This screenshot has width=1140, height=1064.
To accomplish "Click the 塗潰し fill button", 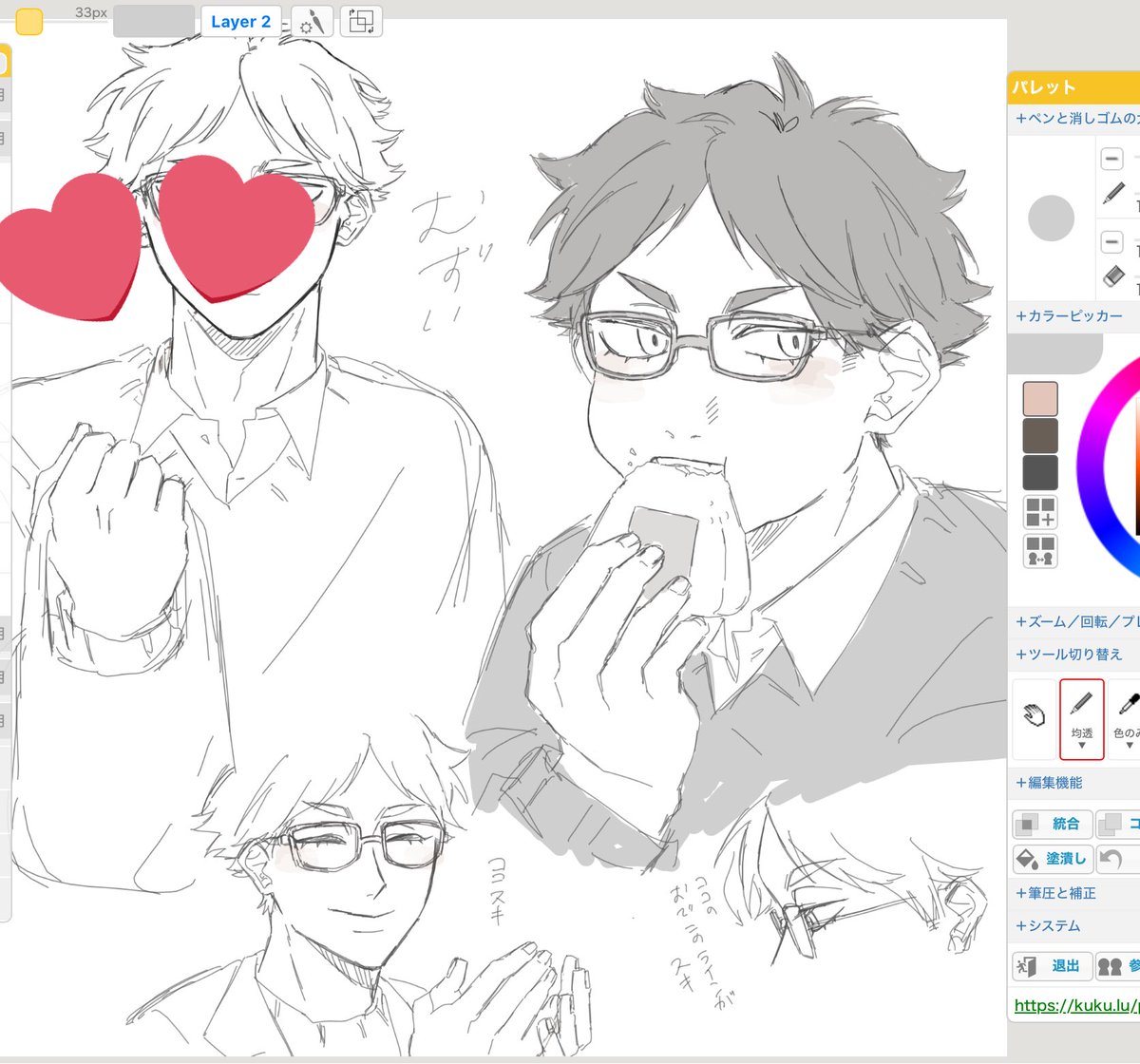I will coord(1052,859).
